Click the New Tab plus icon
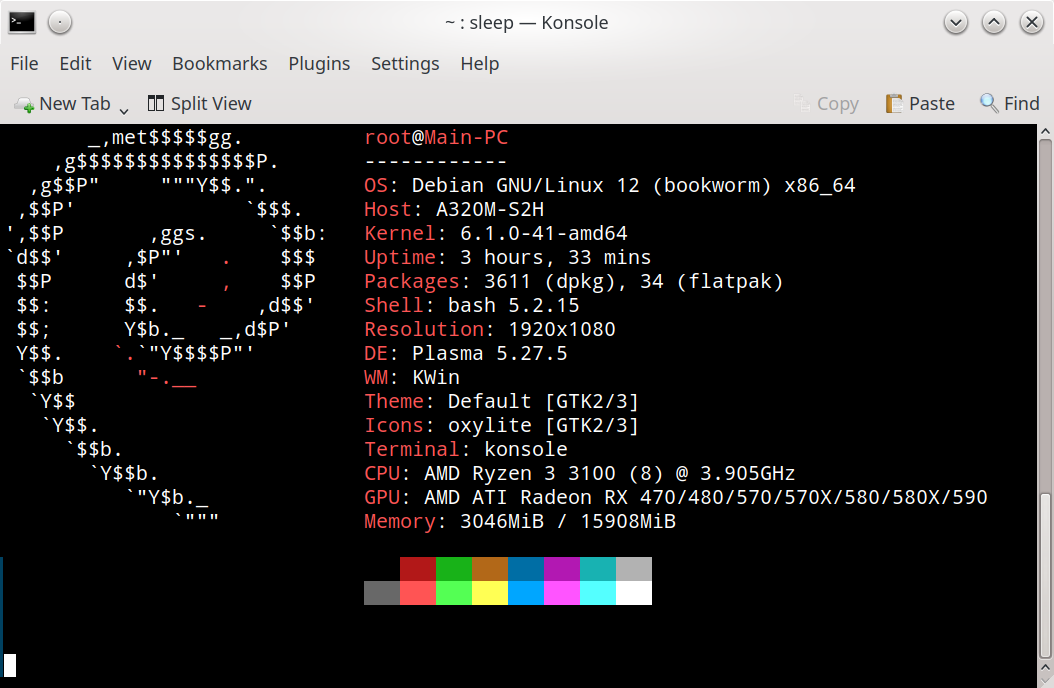 click(24, 104)
